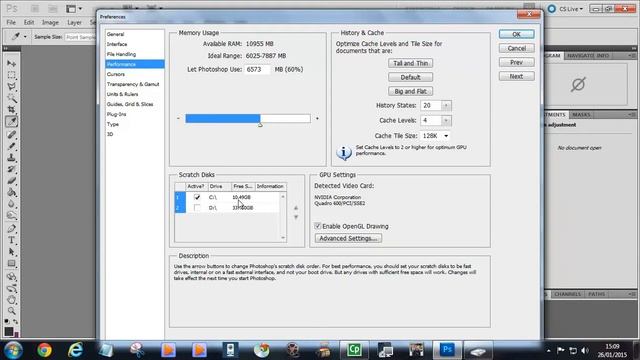The width and height of the screenshot is (640, 360).
Task: Switch to the Channels tab
Action: point(567,294)
